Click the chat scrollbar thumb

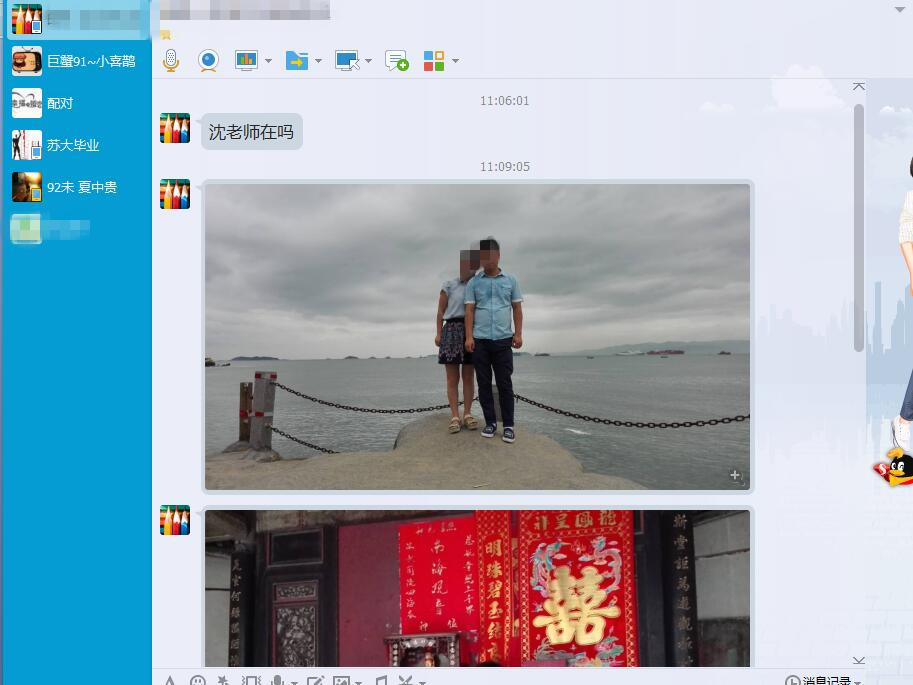tap(859, 228)
